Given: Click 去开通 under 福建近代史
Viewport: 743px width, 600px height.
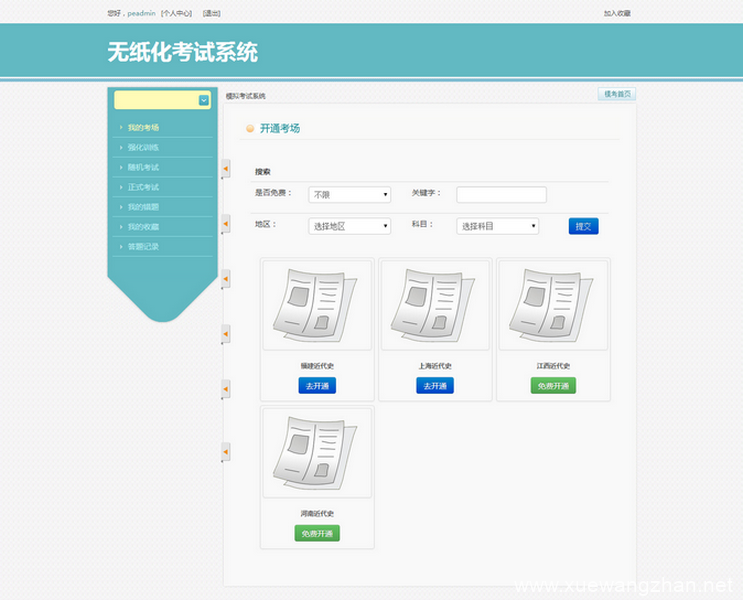Looking at the screenshot, I should coord(317,386).
